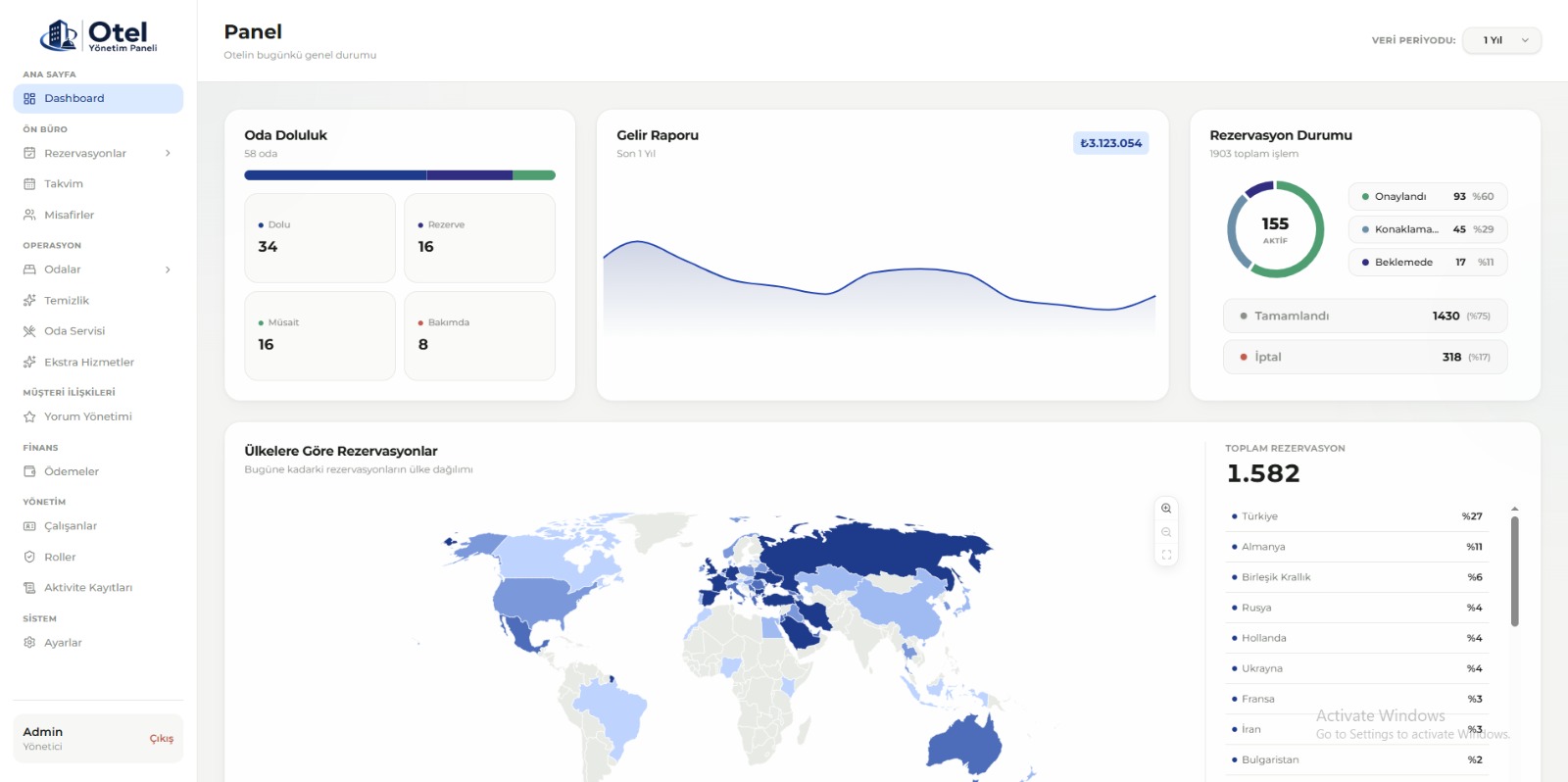This screenshot has width=1568, height=782.
Task: Click the Dashboard grid icon
Action: point(29,99)
